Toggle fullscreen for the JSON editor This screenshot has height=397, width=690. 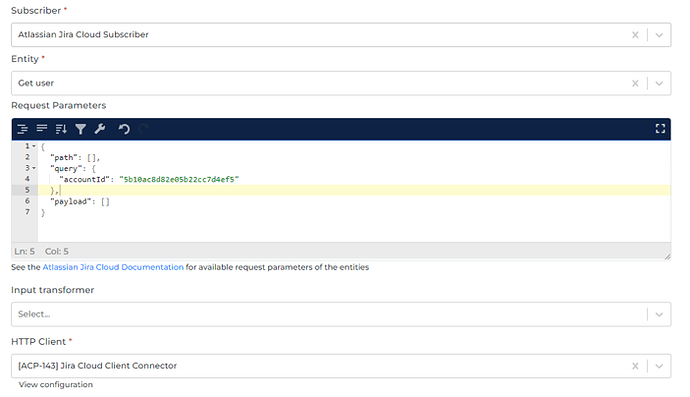[660, 129]
